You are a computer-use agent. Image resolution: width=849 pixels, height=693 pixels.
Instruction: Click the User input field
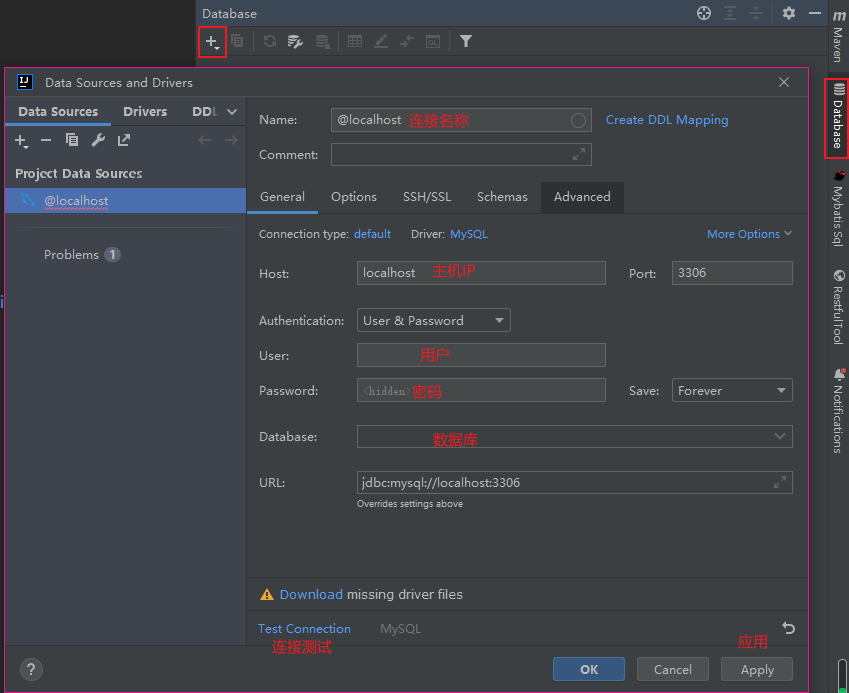481,355
